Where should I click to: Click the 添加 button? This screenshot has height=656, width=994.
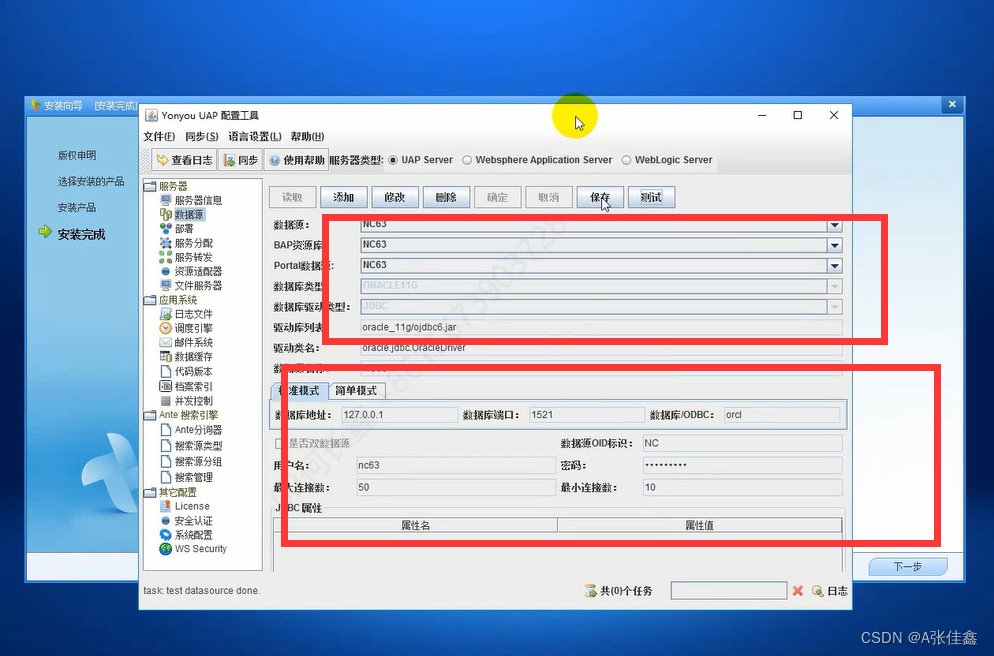(x=344, y=197)
